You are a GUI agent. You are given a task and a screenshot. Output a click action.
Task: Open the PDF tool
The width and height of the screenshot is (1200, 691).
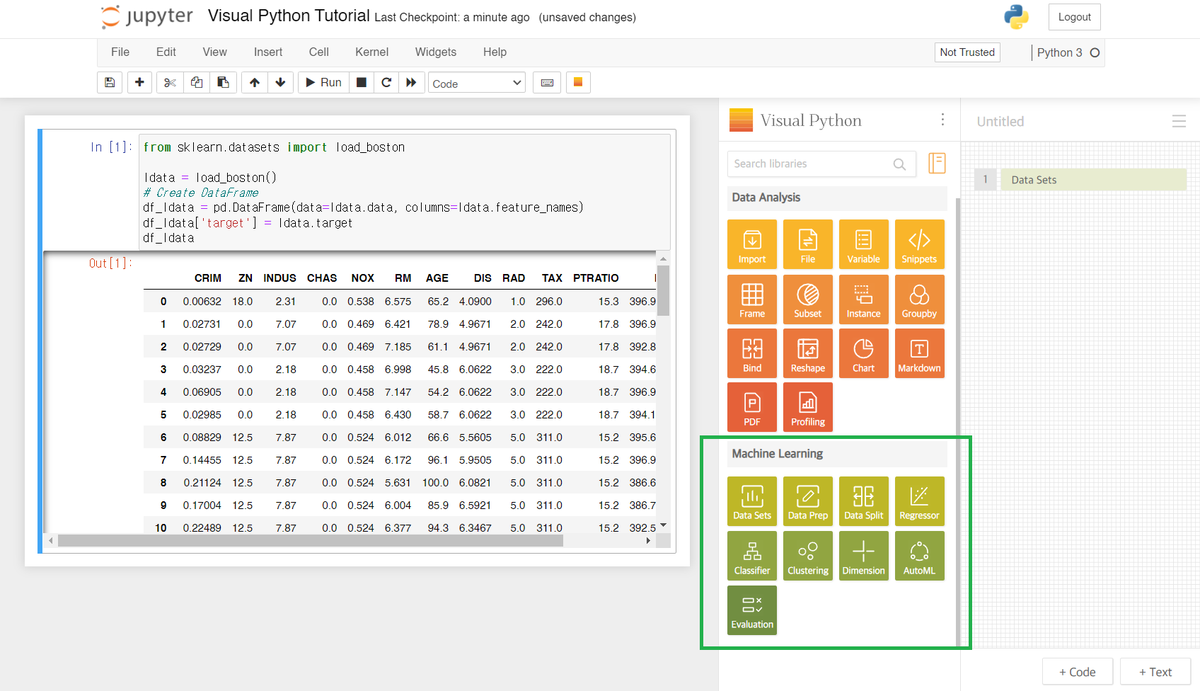coord(752,407)
